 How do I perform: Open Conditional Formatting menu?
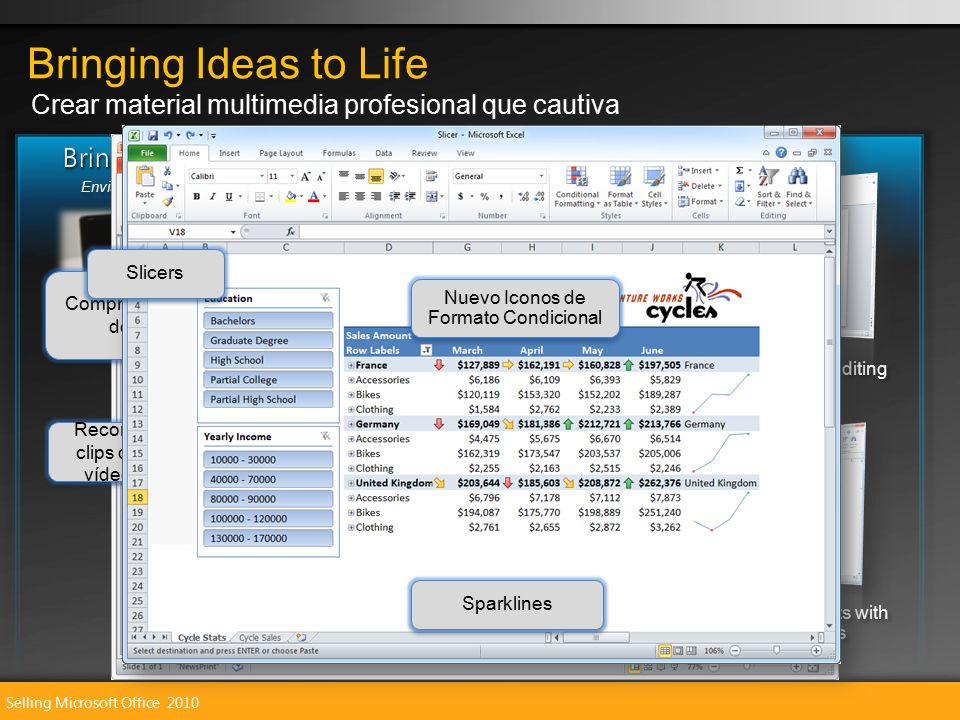577,187
